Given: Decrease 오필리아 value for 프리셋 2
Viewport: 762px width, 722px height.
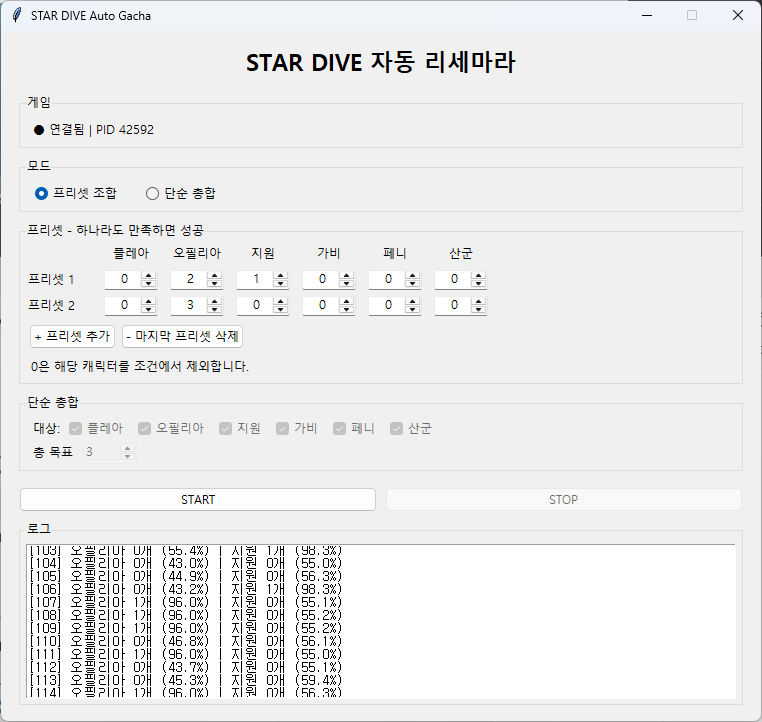Looking at the screenshot, I should (x=214, y=309).
